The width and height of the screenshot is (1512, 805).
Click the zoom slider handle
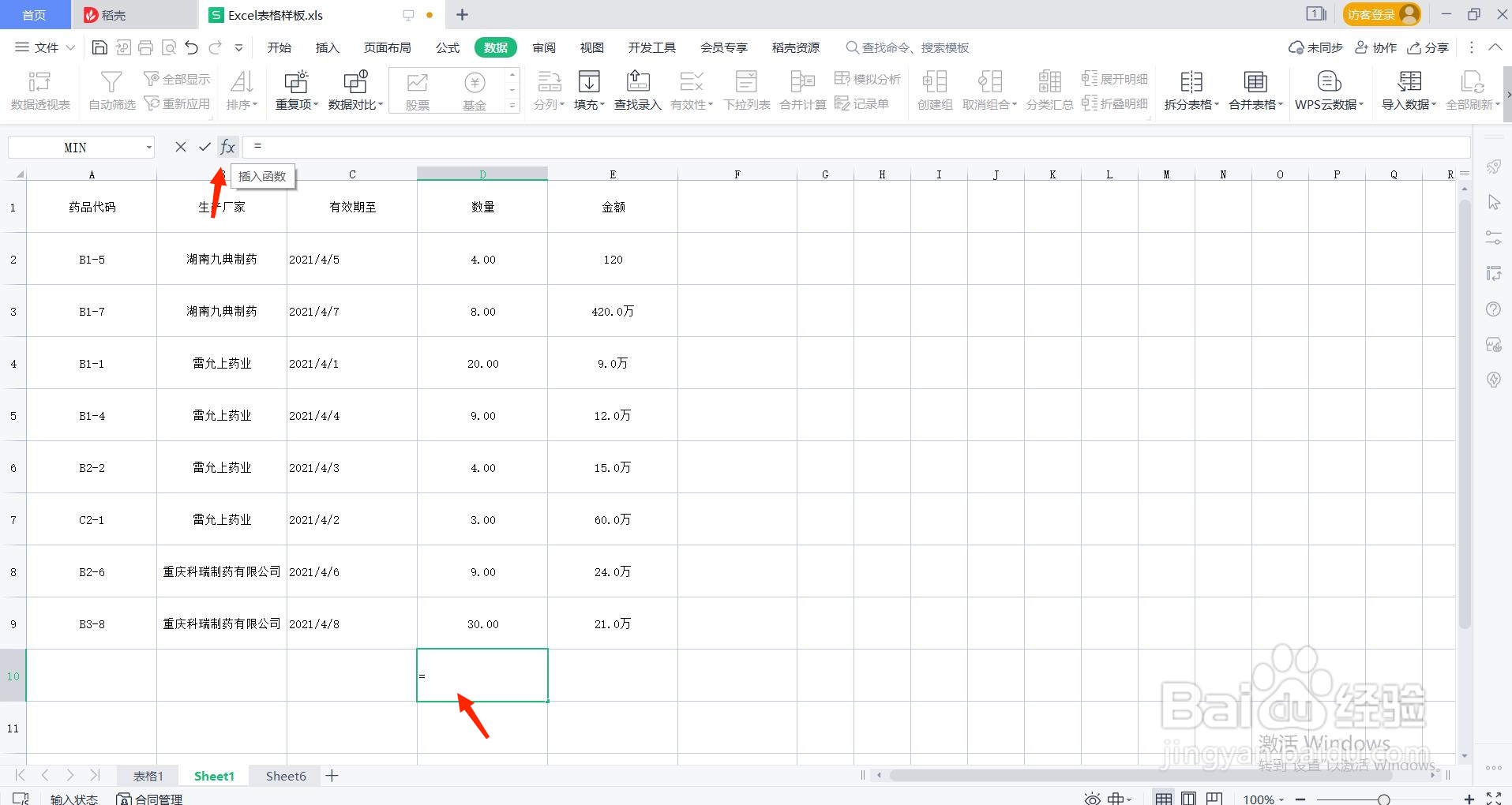1383,799
